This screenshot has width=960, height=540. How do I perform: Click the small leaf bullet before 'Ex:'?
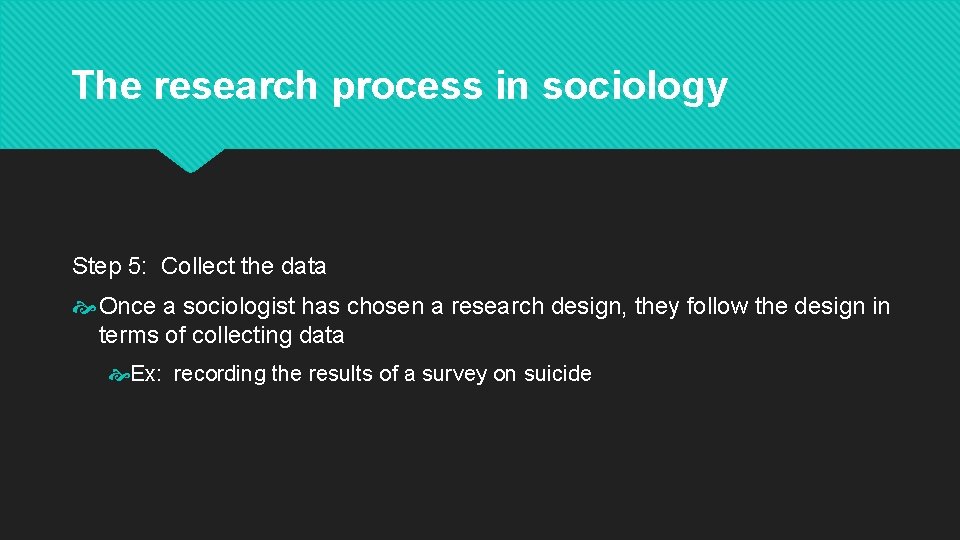[x=118, y=375]
